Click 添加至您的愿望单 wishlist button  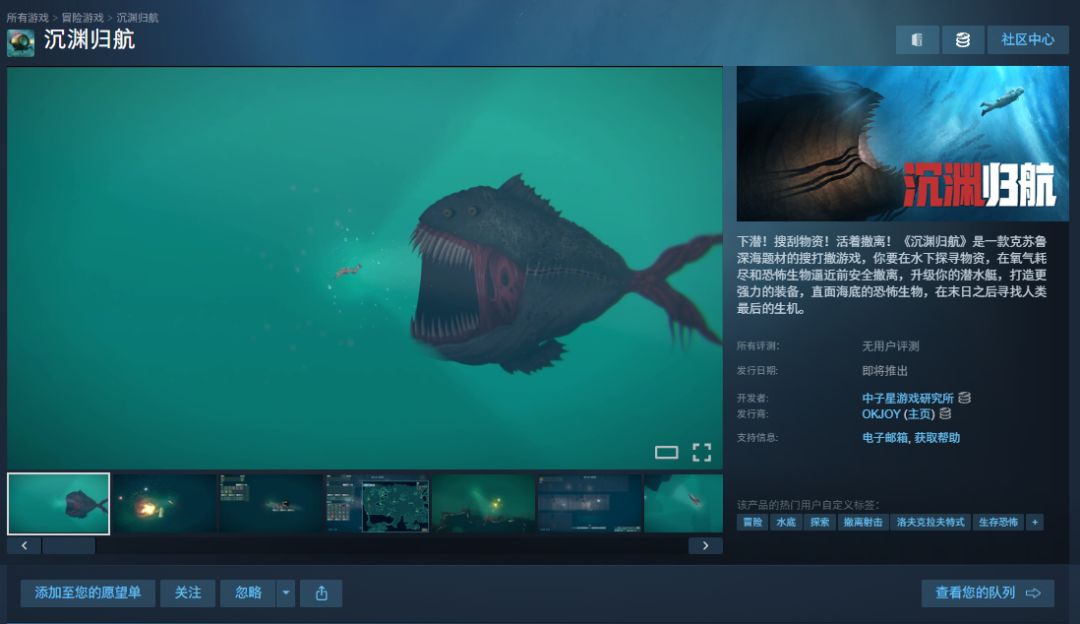[87, 593]
